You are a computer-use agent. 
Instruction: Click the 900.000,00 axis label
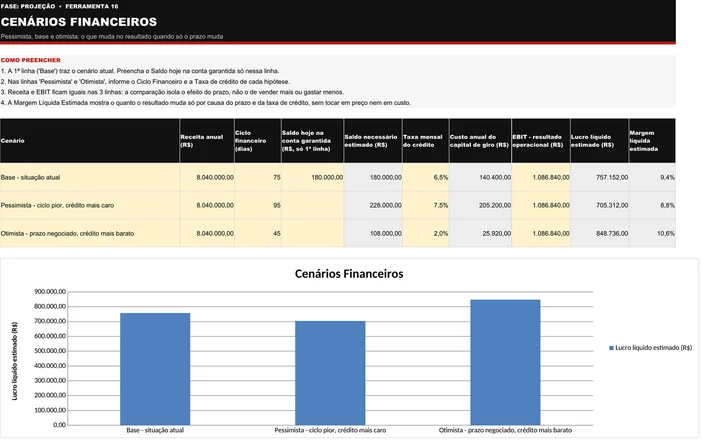point(50,292)
